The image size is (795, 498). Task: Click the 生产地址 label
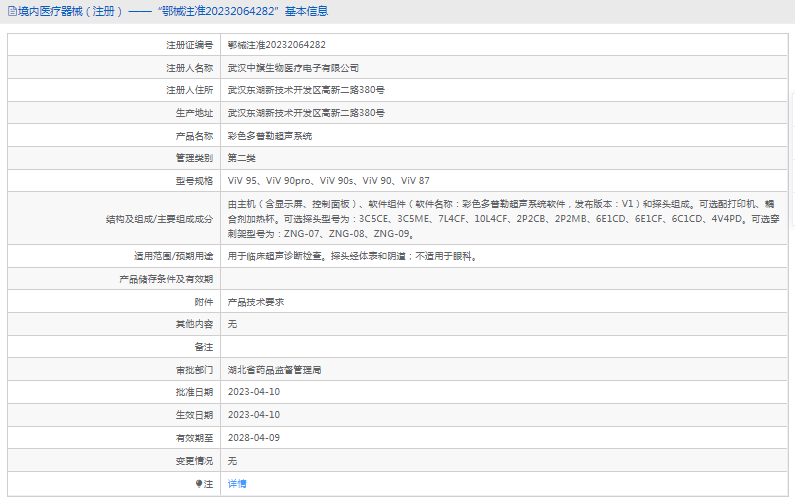pyautogui.click(x=194, y=113)
